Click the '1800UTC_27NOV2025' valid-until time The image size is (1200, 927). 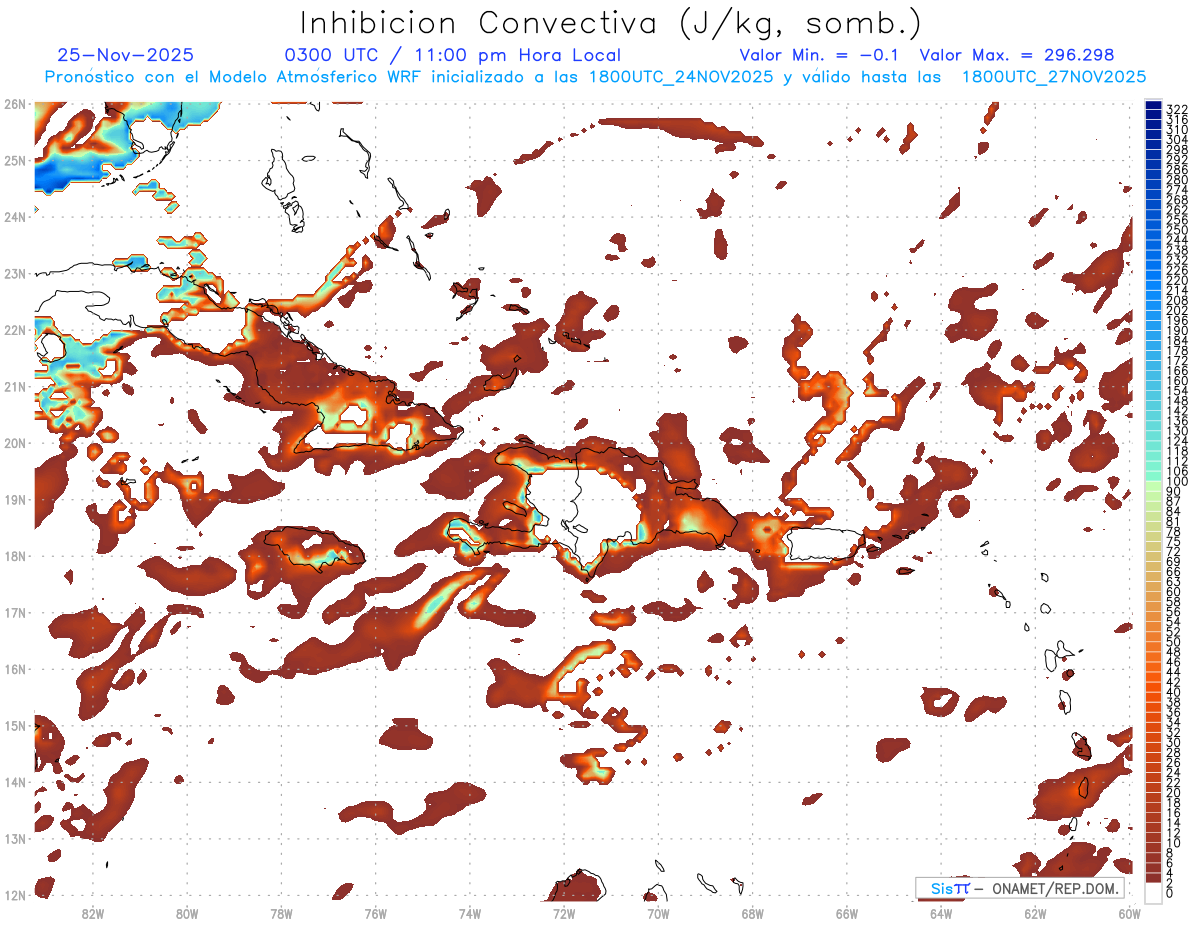1053,77
